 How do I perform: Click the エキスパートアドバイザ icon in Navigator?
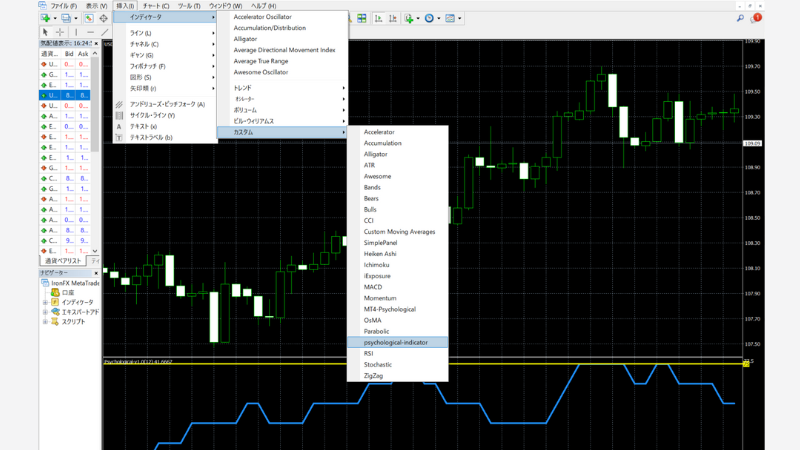pos(55,312)
